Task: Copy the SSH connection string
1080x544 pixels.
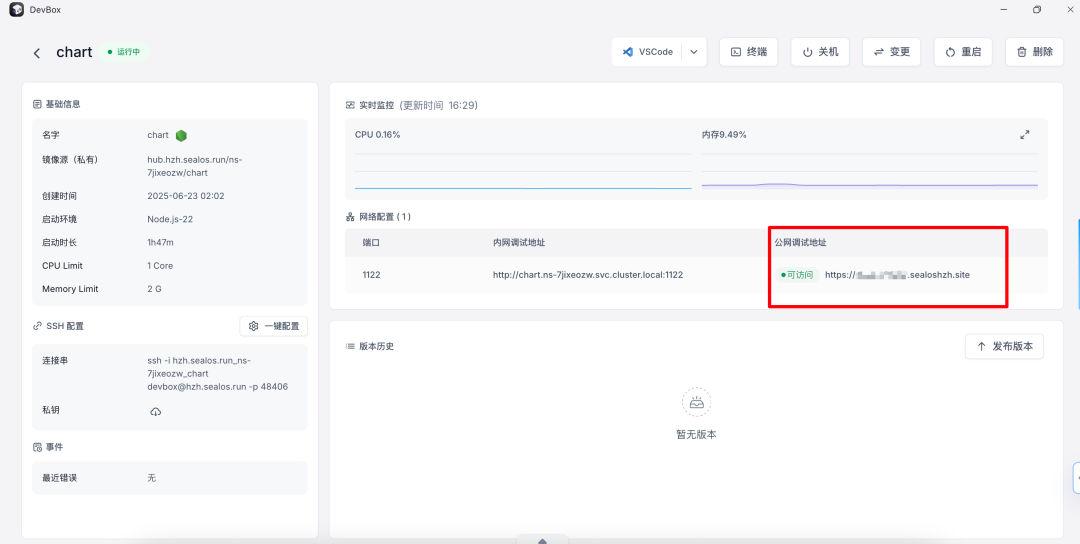Action: (x=218, y=373)
